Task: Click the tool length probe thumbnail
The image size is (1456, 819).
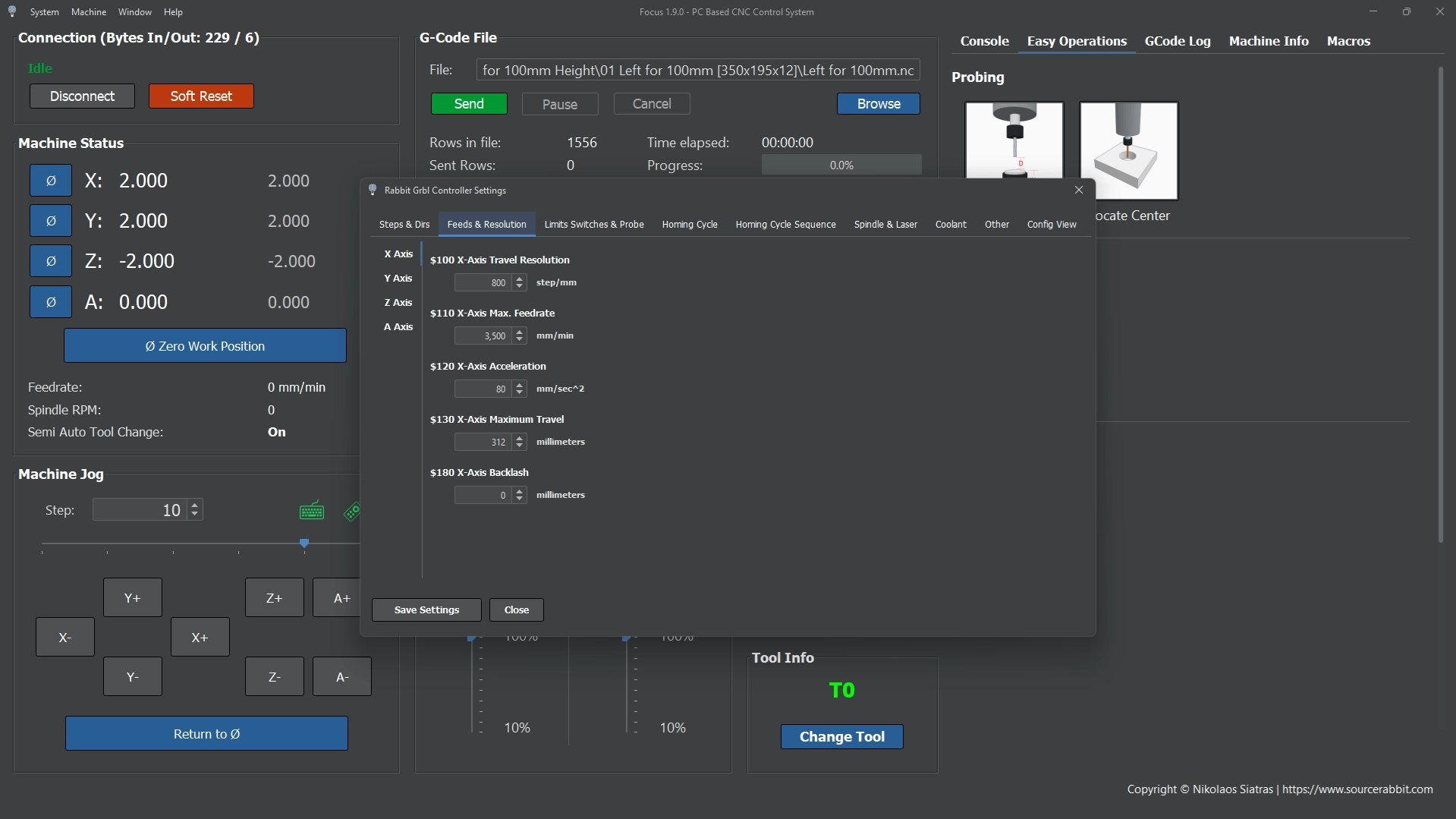Action: pos(1014,141)
